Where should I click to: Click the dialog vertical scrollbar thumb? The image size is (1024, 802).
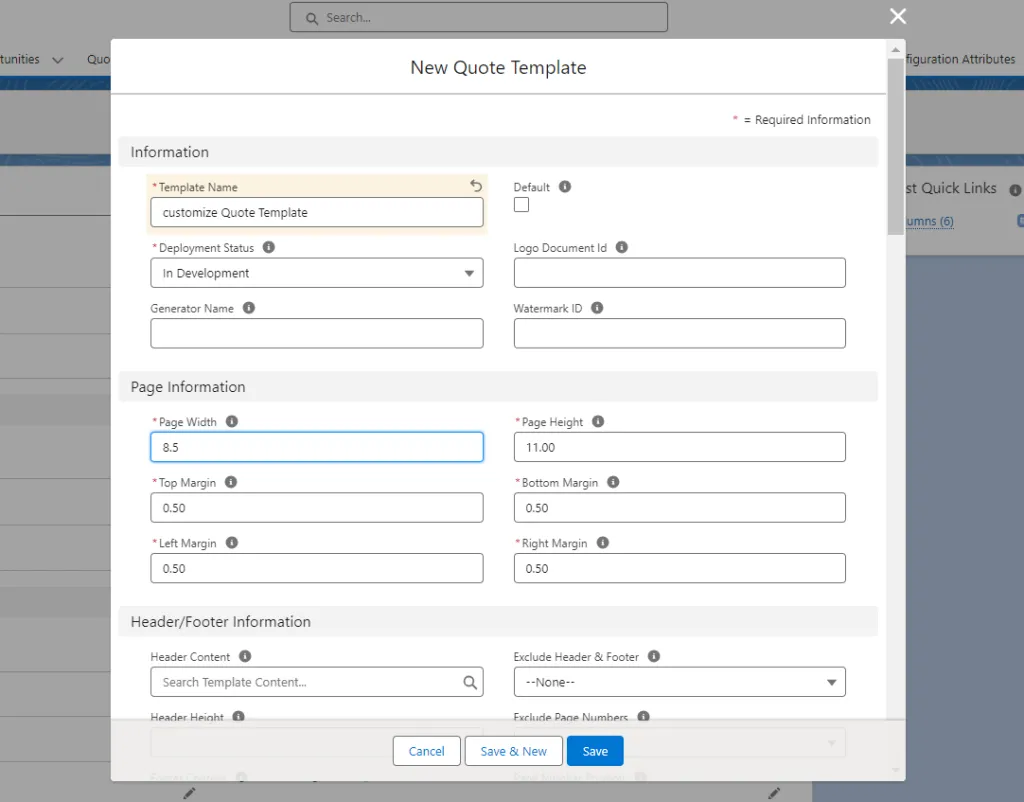click(895, 146)
